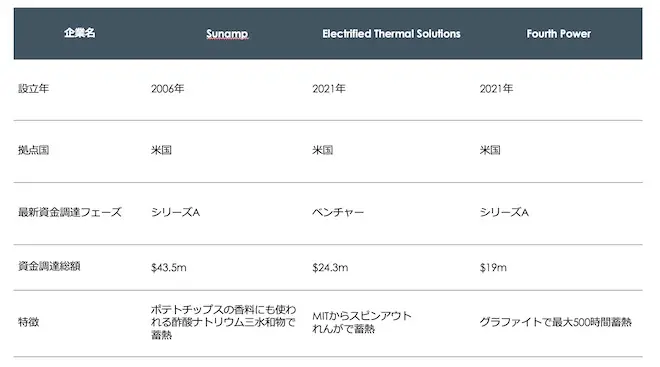Select the 最新資金調達フェーズ row label
The height and width of the screenshot is (367, 660).
pos(70,212)
